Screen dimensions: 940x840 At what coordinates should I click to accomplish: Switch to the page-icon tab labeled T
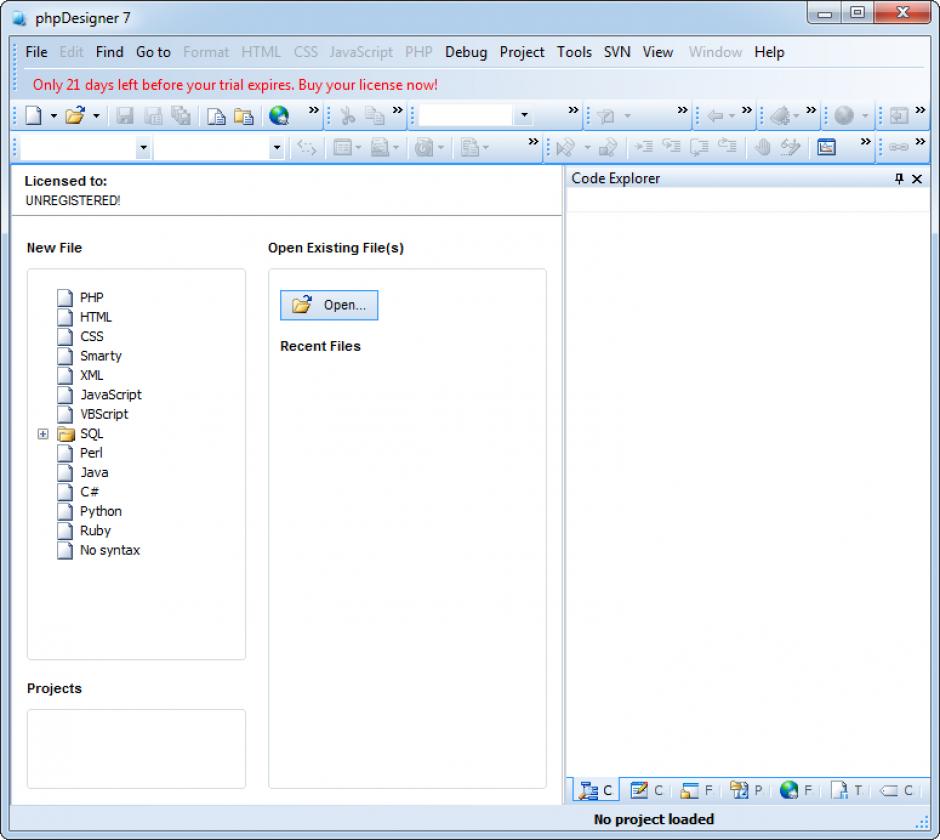pos(846,790)
